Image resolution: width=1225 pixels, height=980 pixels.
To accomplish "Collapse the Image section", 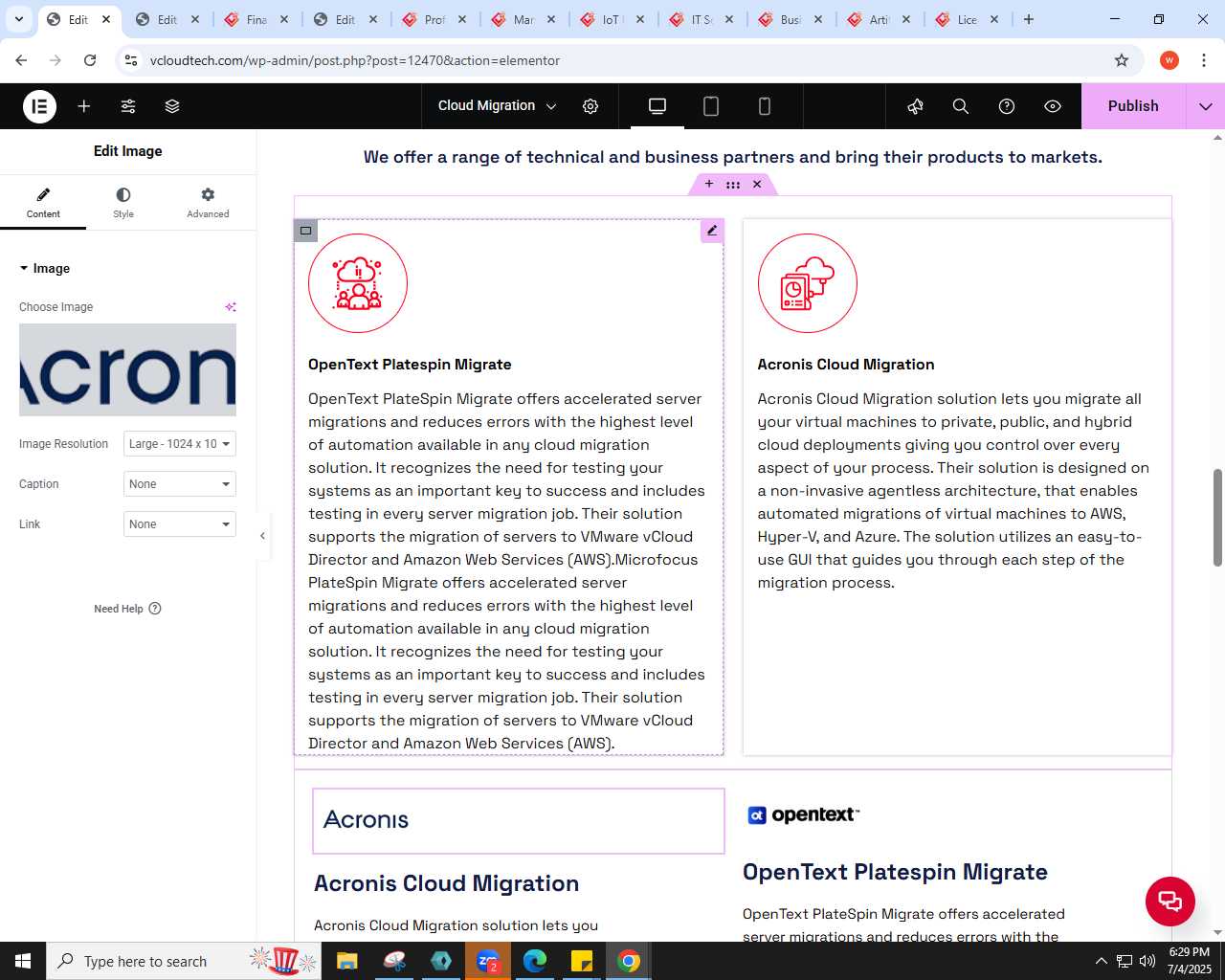I will pos(45,269).
